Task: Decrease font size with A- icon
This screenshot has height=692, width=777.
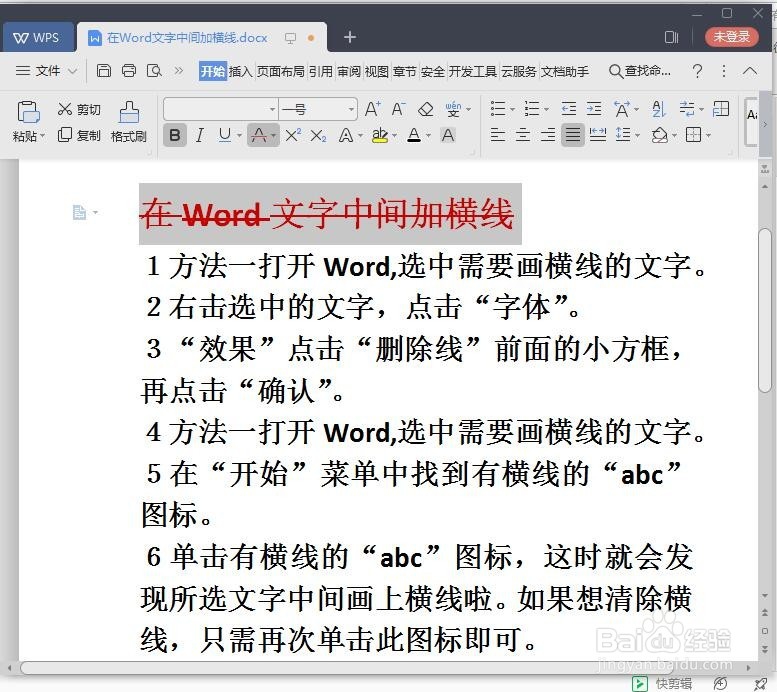Action: [x=398, y=109]
